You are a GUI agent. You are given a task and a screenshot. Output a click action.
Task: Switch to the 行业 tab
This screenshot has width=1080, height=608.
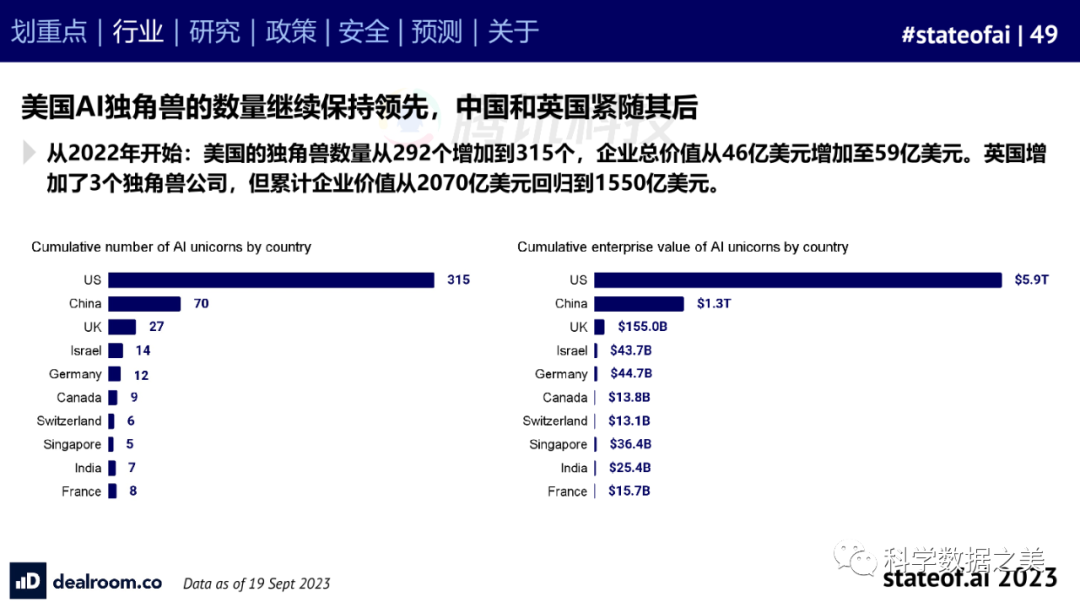click(137, 31)
